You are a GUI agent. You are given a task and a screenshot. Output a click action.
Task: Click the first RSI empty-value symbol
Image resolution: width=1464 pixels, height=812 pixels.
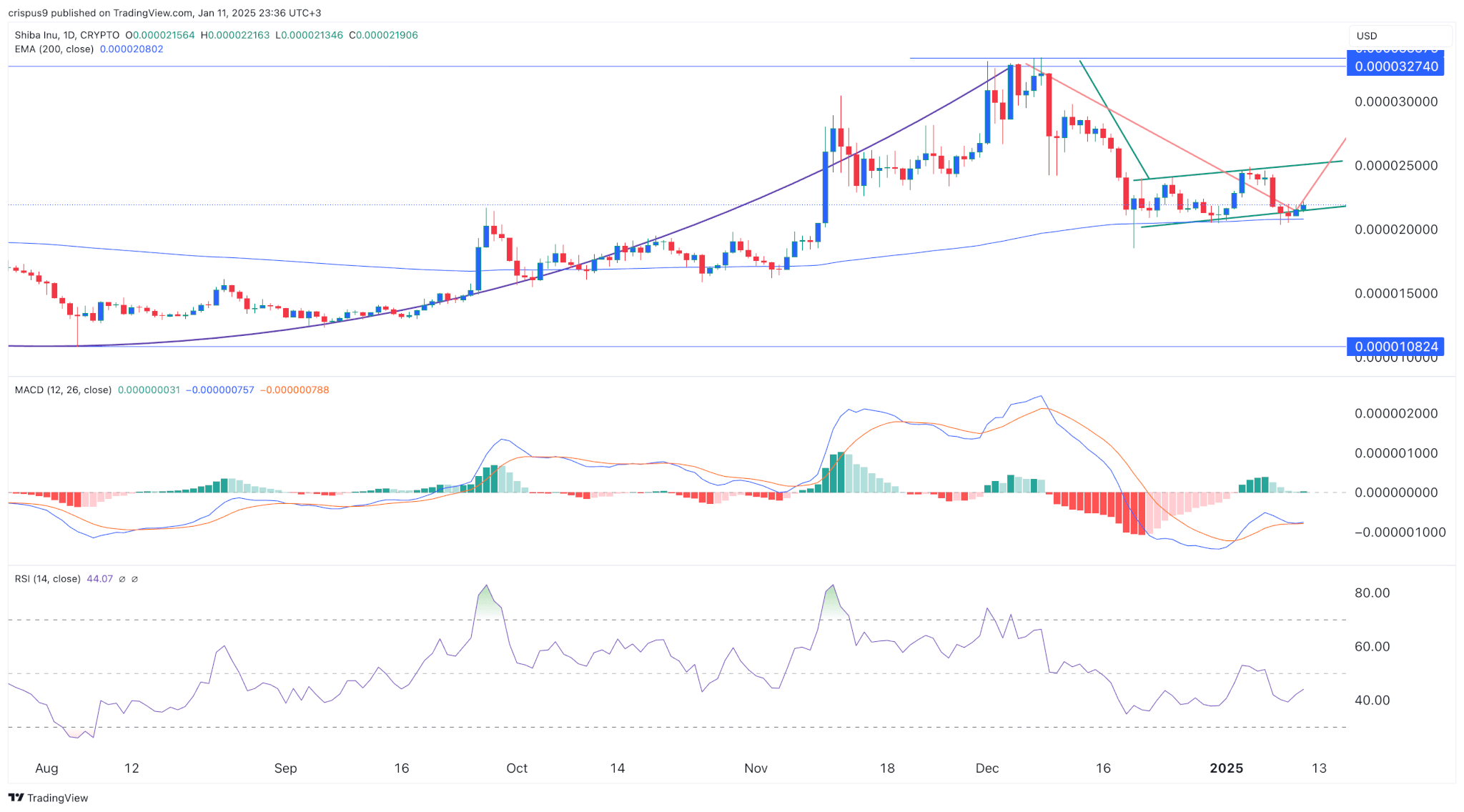tap(122, 579)
